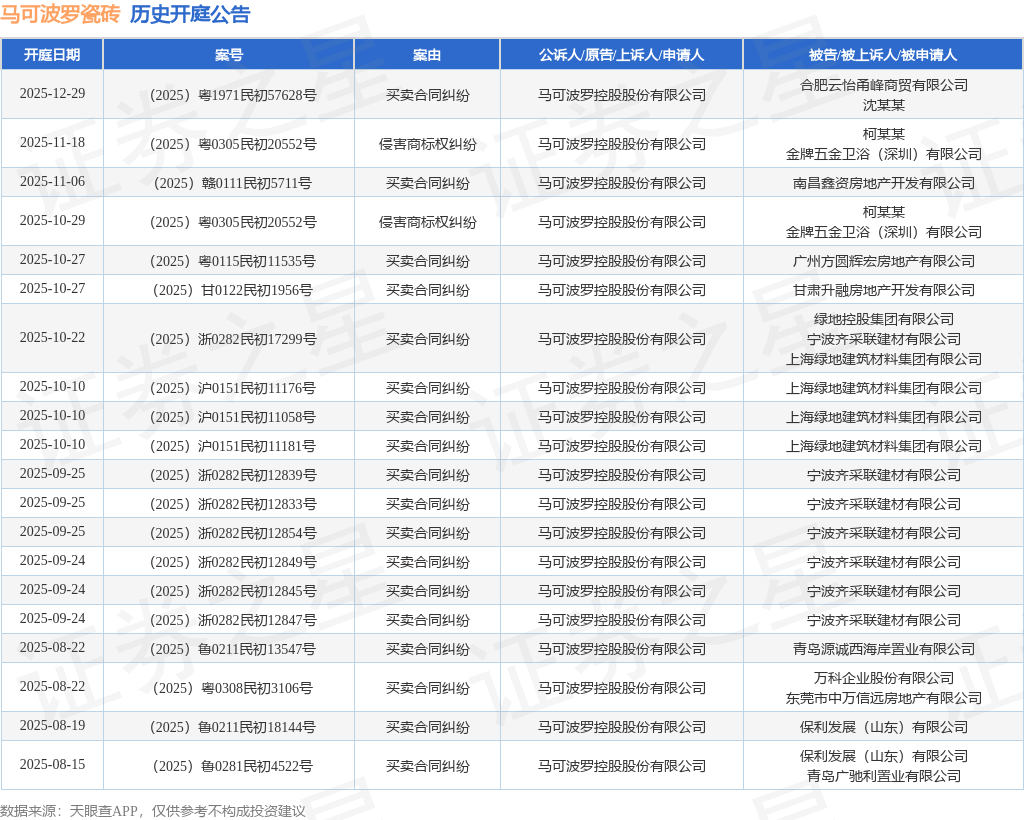The image size is (1024, 820).
Task: Click the date 2025-12-29
Action: (x=52, y=93)
